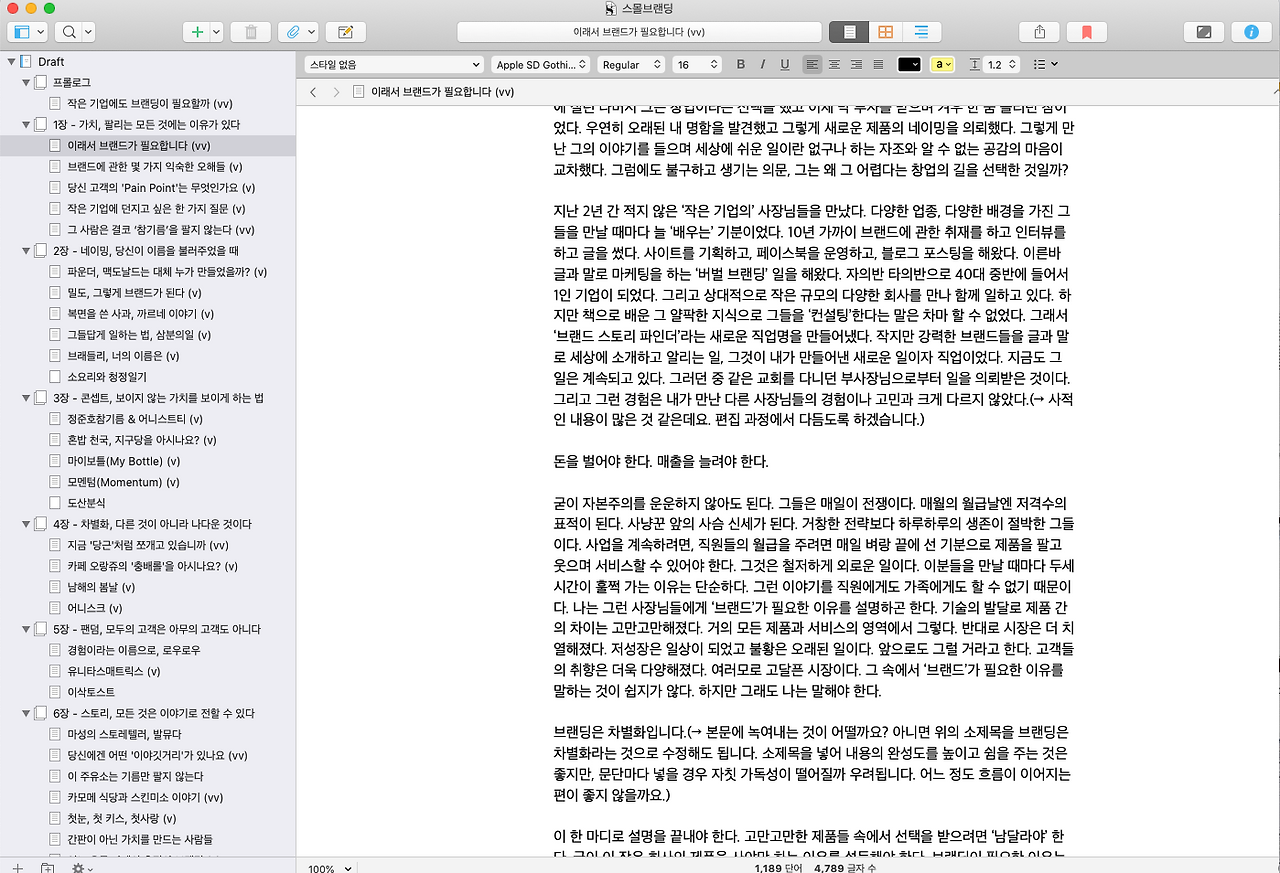Viewport: 1280px width, 873px height.
Task: Move current document to trash
Action: click(252, 31)
